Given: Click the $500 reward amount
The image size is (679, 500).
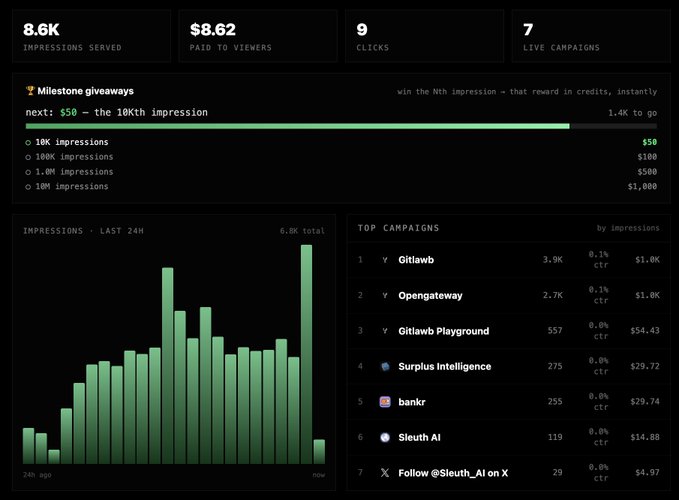Looking at the screenshot, I should coord(647,172).
